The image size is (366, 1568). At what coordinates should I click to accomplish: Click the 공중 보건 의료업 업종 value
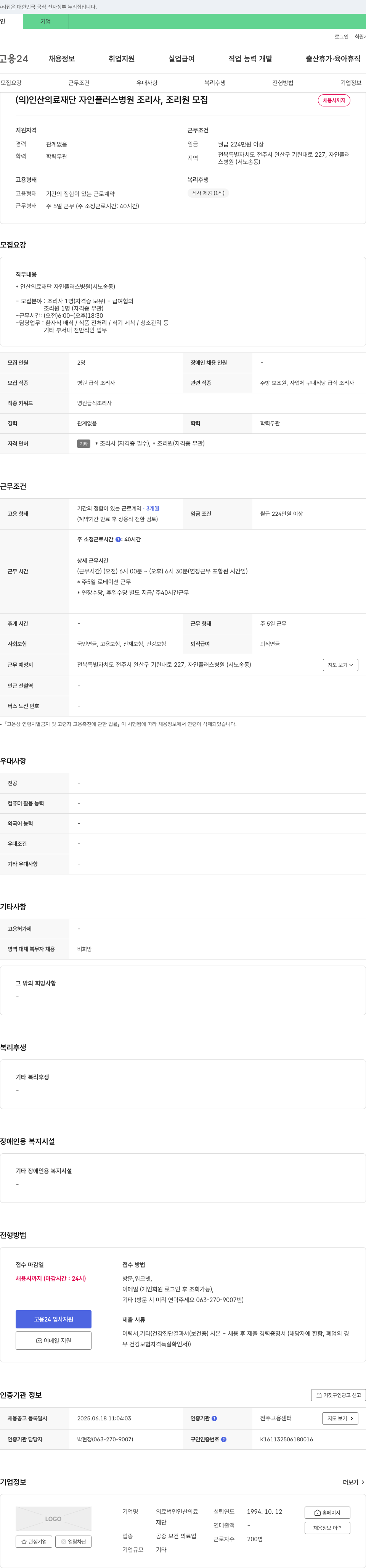click(176, 1536)
